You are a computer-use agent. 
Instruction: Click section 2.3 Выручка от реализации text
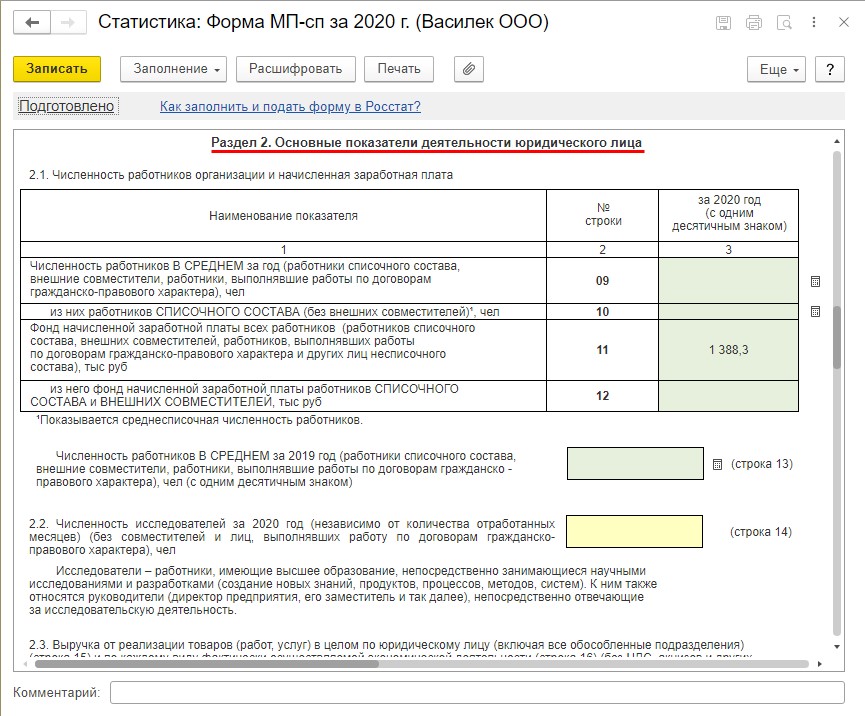pyautogui.click(x=387, y=645)
